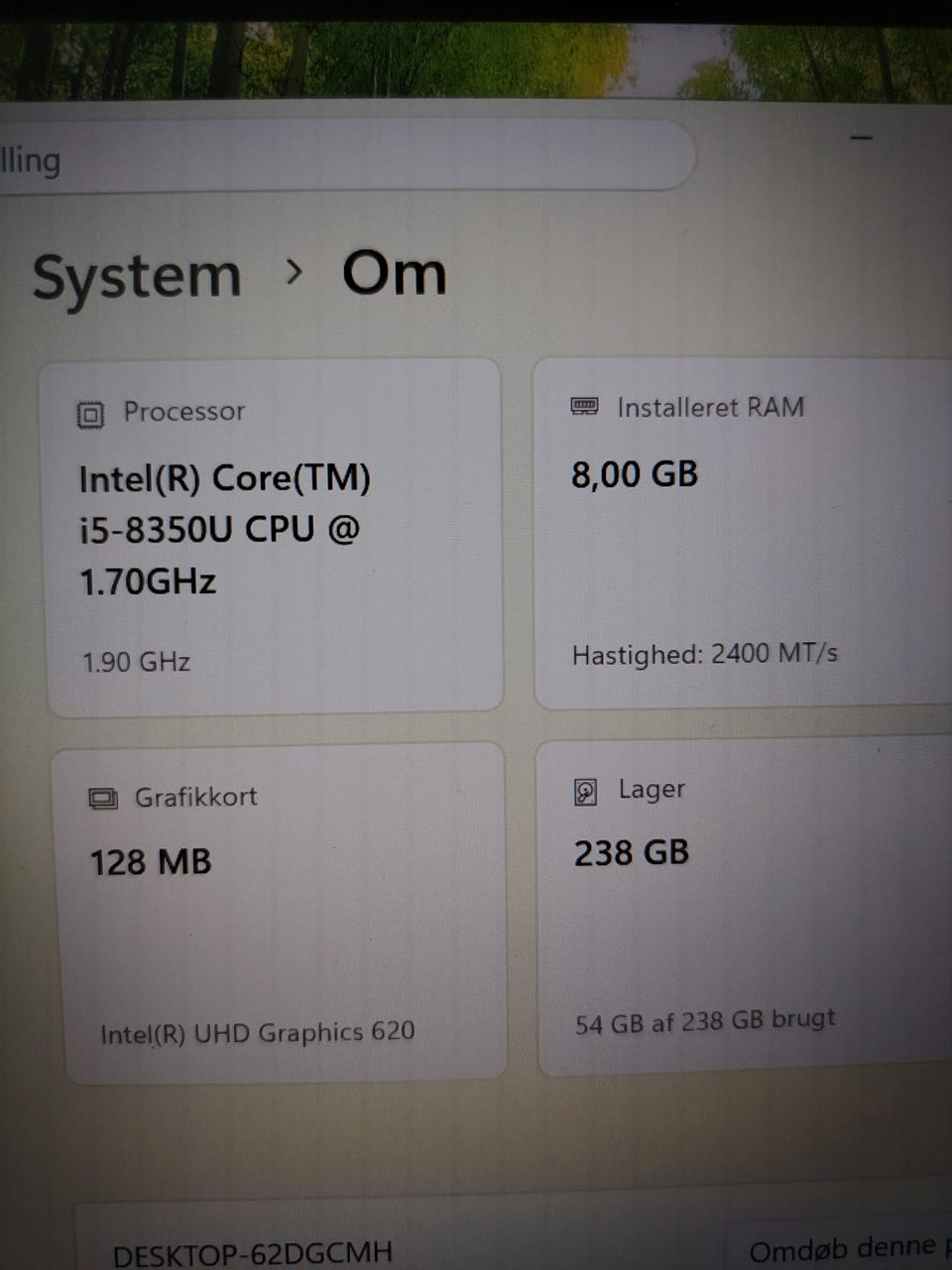The width and height of the screenshot is (952, 1270).
Task: Click the Installeret RAM memory icon
Action: click(x=585, y=406)
